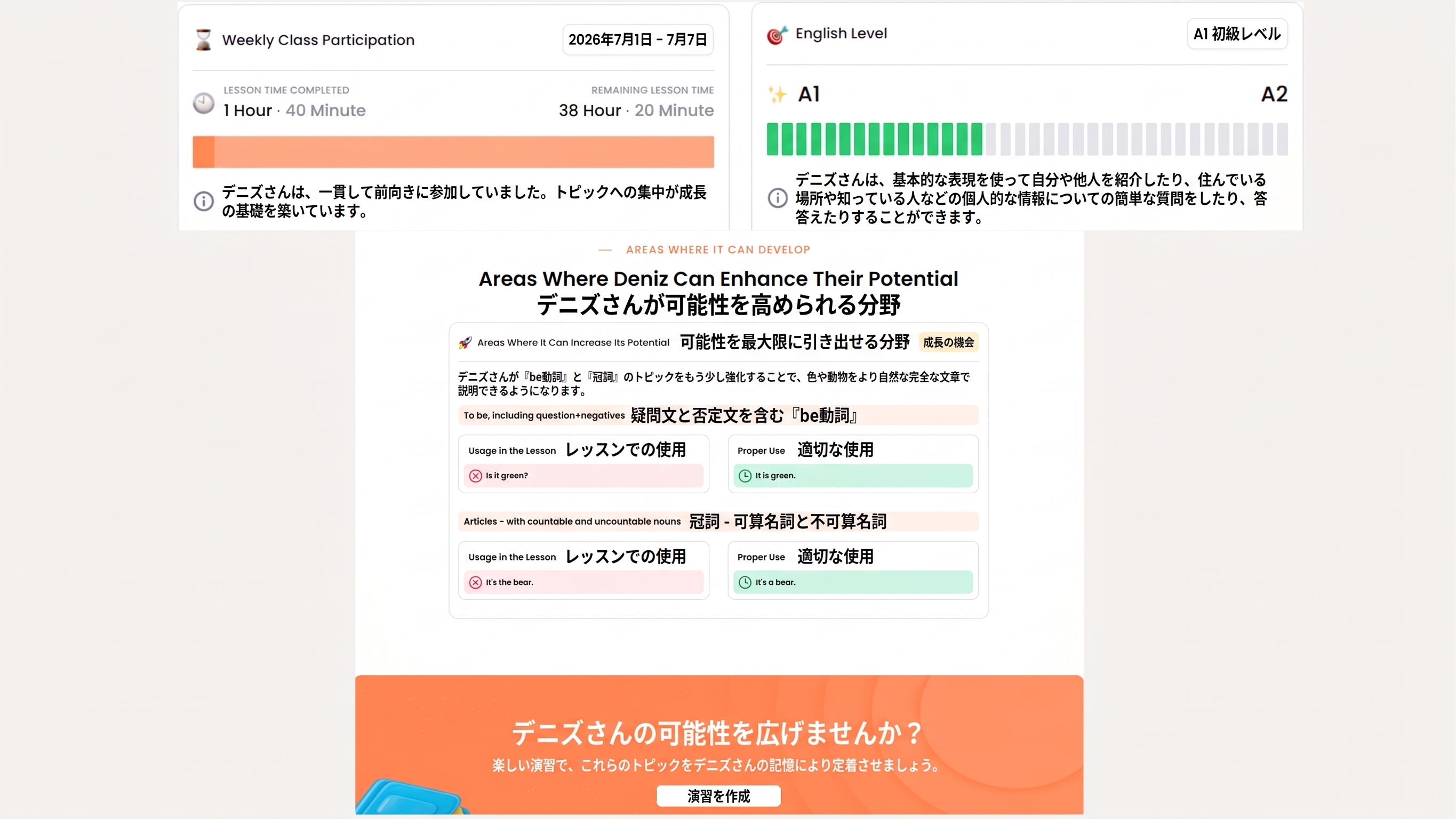This screenshot has height=819, width=1456.
Task: Click the orange lesson time progress bar
Action: (x=453, y=152)
